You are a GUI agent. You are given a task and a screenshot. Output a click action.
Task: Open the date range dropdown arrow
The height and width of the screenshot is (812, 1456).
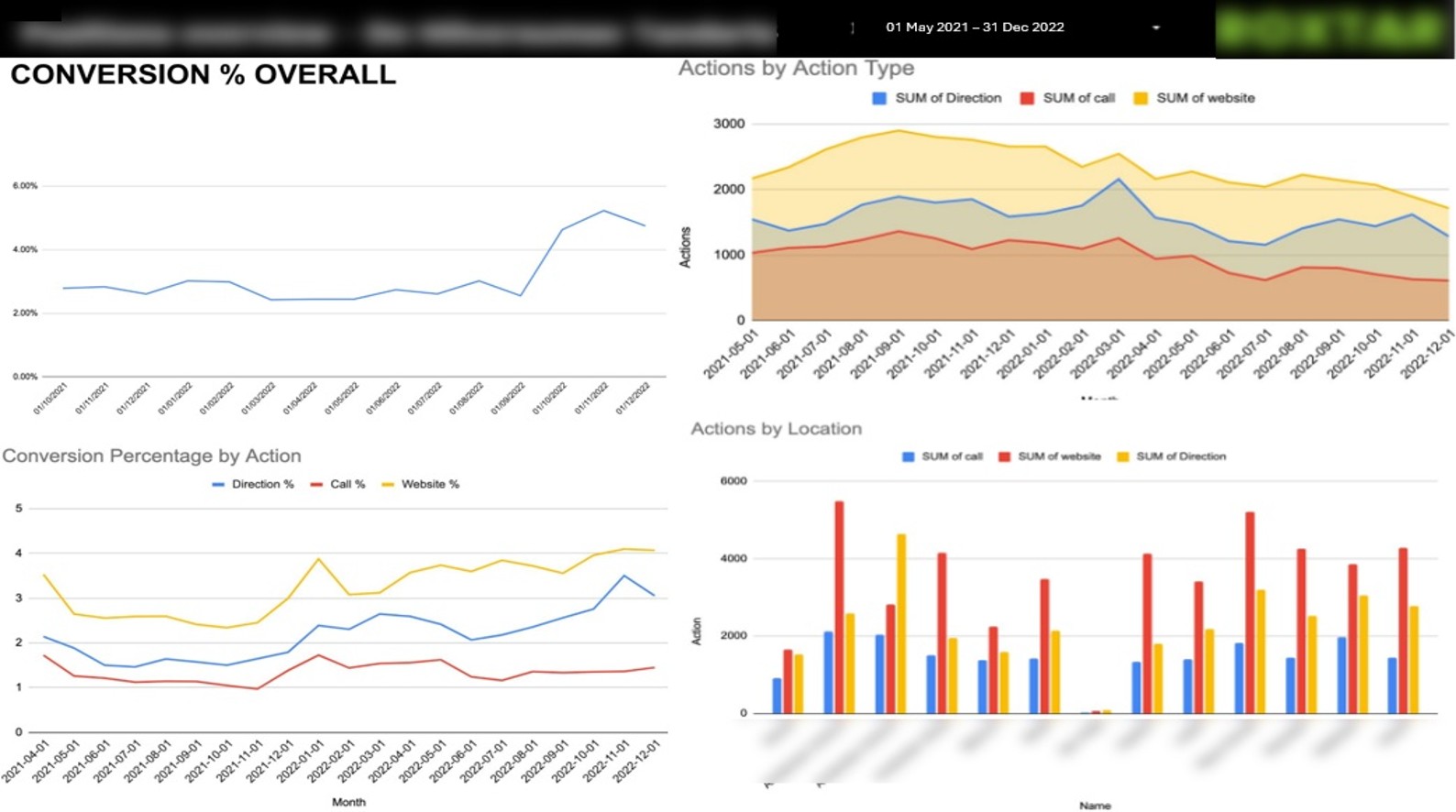pos(1156,27)
